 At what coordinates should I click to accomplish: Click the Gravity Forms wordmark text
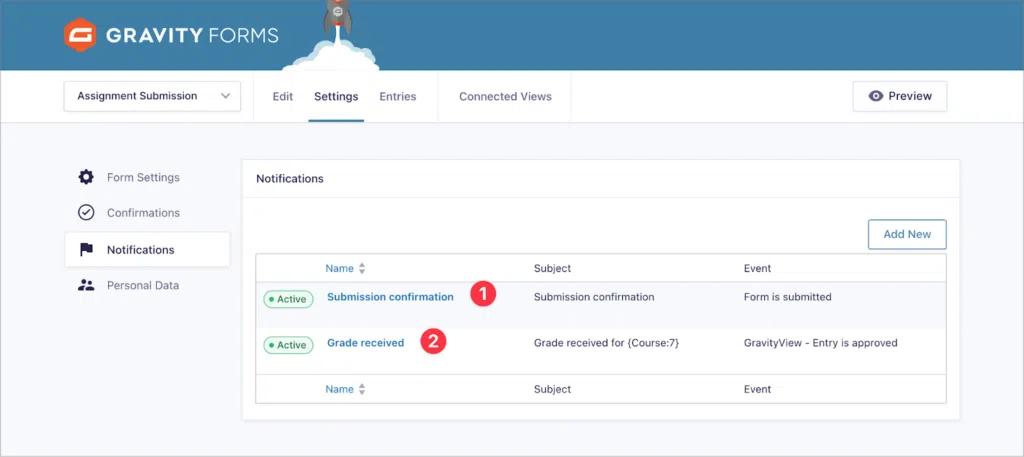tap(192, 35)
